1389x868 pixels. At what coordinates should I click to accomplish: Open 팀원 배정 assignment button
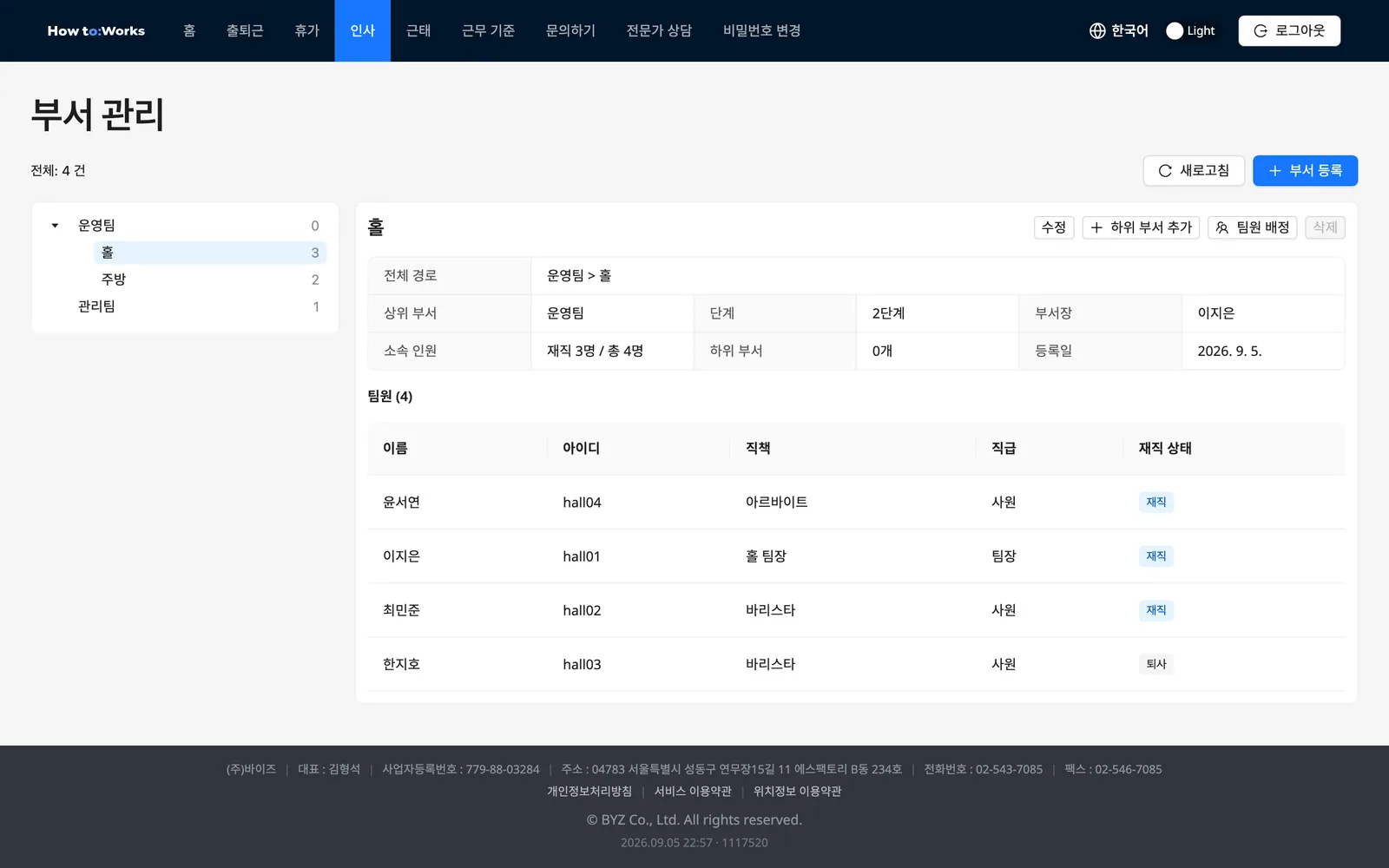[x=1252, y=227]
